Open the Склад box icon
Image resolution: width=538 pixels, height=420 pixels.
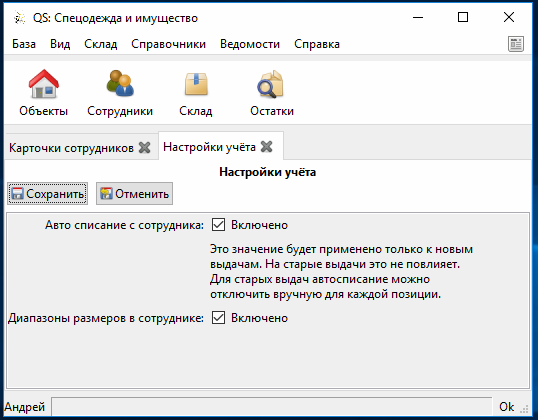pos(196,84)
